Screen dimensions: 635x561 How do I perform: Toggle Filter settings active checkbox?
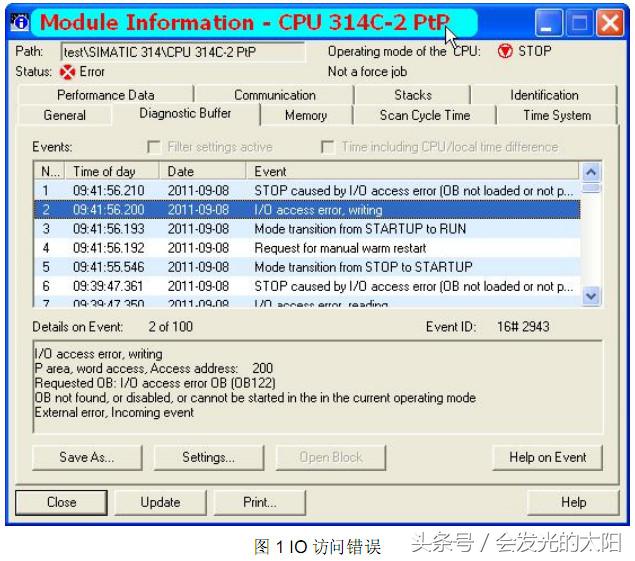154,147
